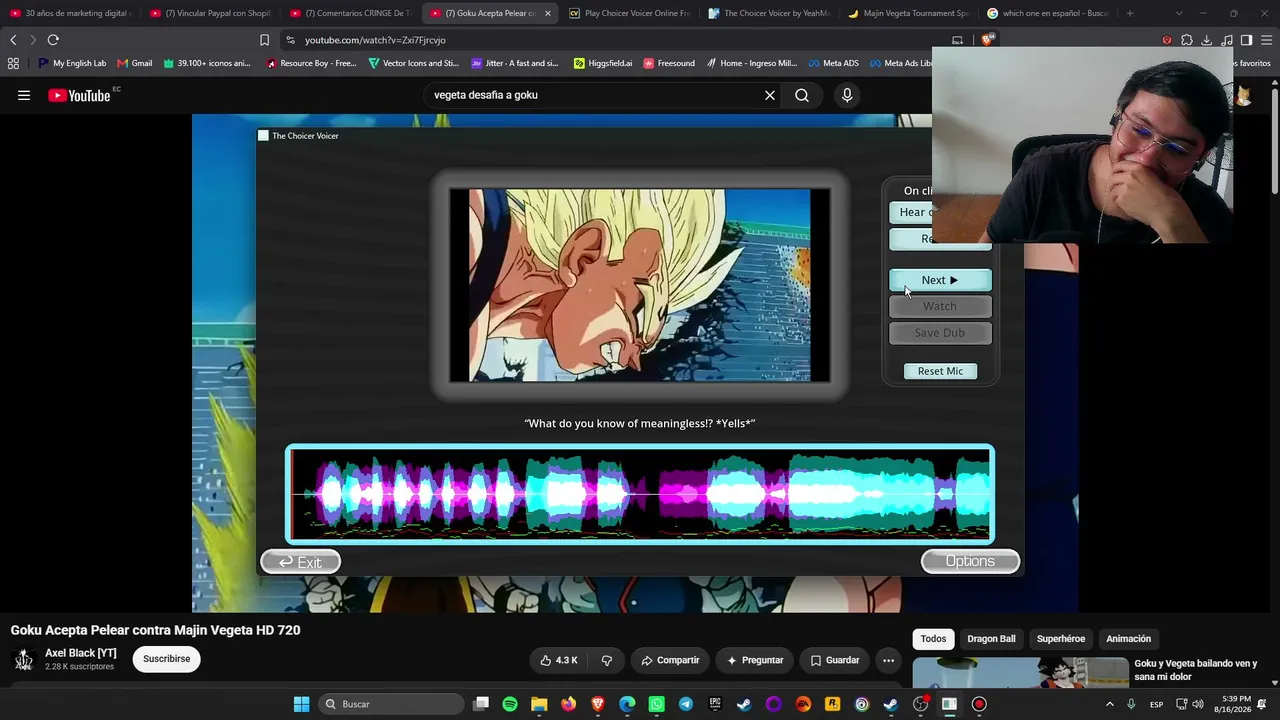Open the YouTube guide hamburger menu

pyautogui.click(x=24, y=95)
